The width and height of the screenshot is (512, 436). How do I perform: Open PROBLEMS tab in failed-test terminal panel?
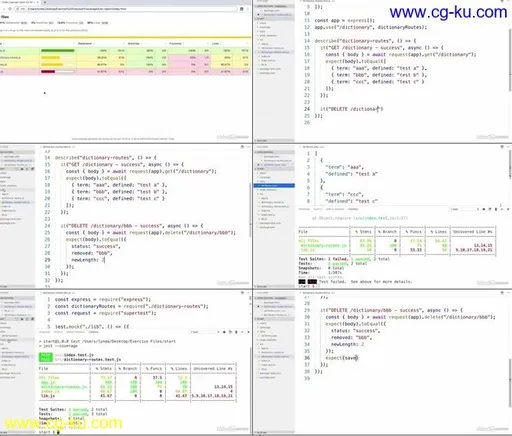pos(304,209)
